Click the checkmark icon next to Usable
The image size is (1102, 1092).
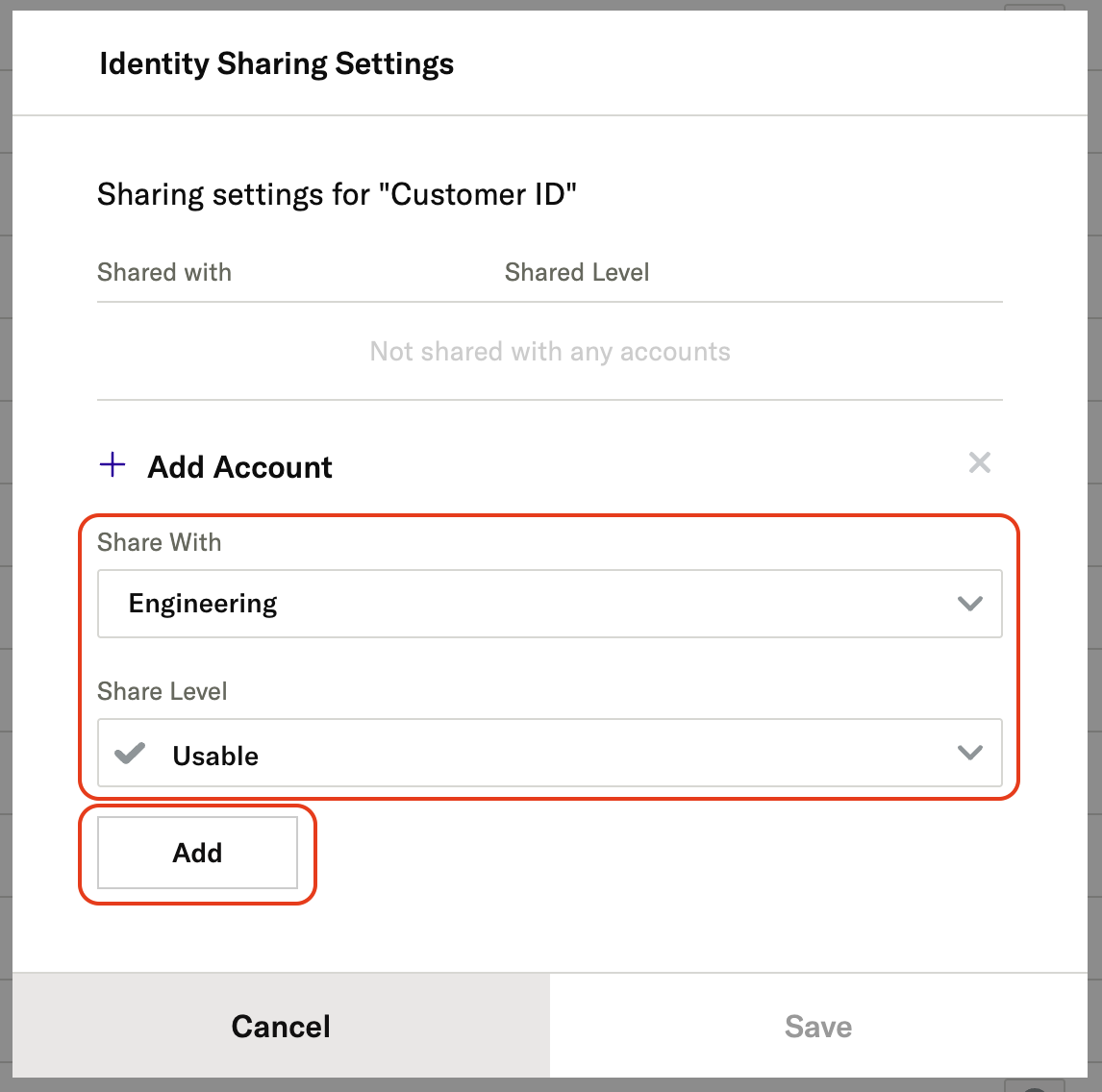coord(130,754)
